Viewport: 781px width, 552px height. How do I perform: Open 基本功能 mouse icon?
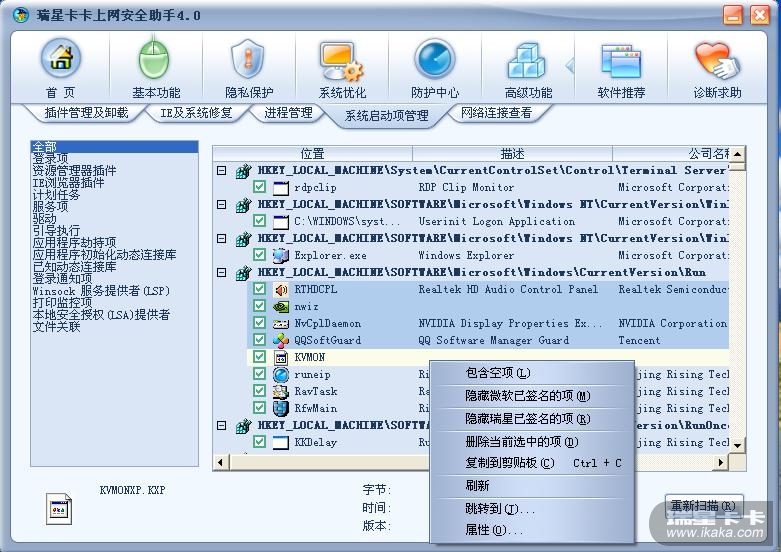pos(154,59)
